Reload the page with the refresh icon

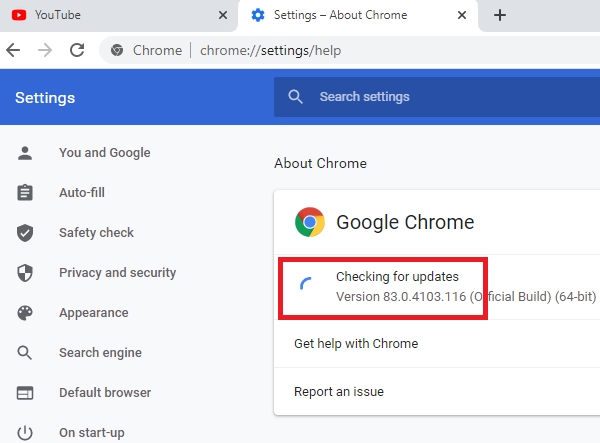(x=77, y=50)
